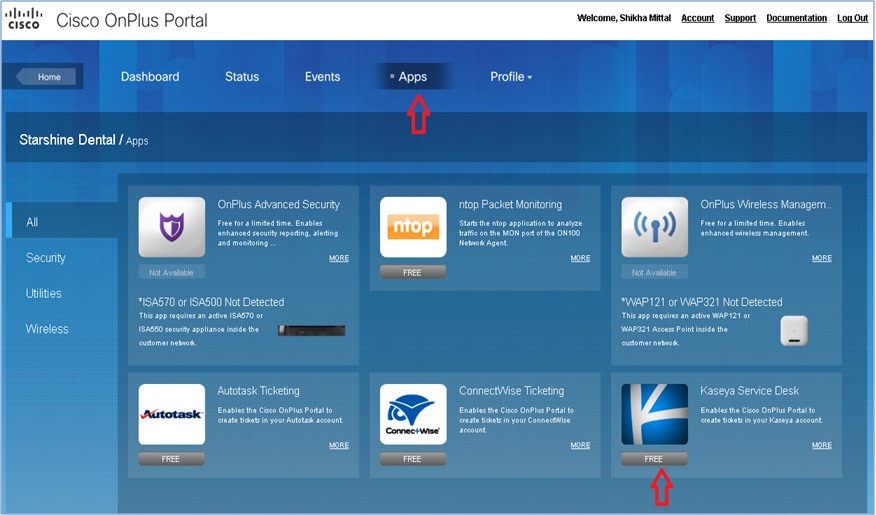Open the Support link
The image size is (876, 515).
(x=740, y=18)
